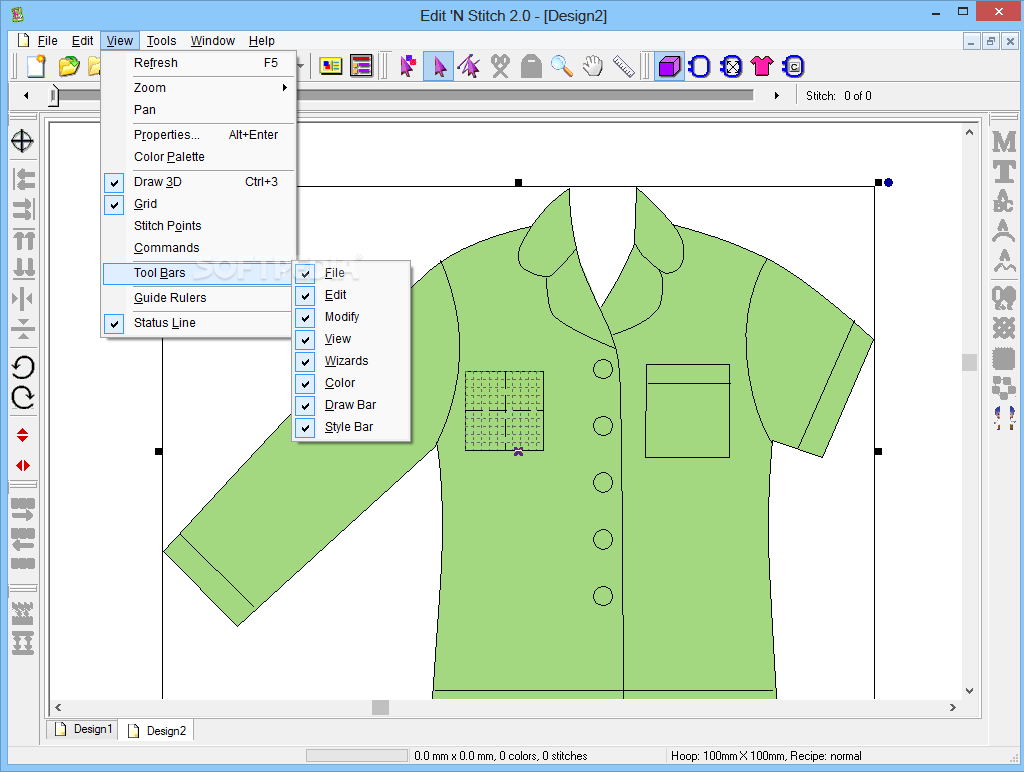Open the Window menu
Image resolution: width=1024 pixels, height=772 pixels.
pos(212,40)
